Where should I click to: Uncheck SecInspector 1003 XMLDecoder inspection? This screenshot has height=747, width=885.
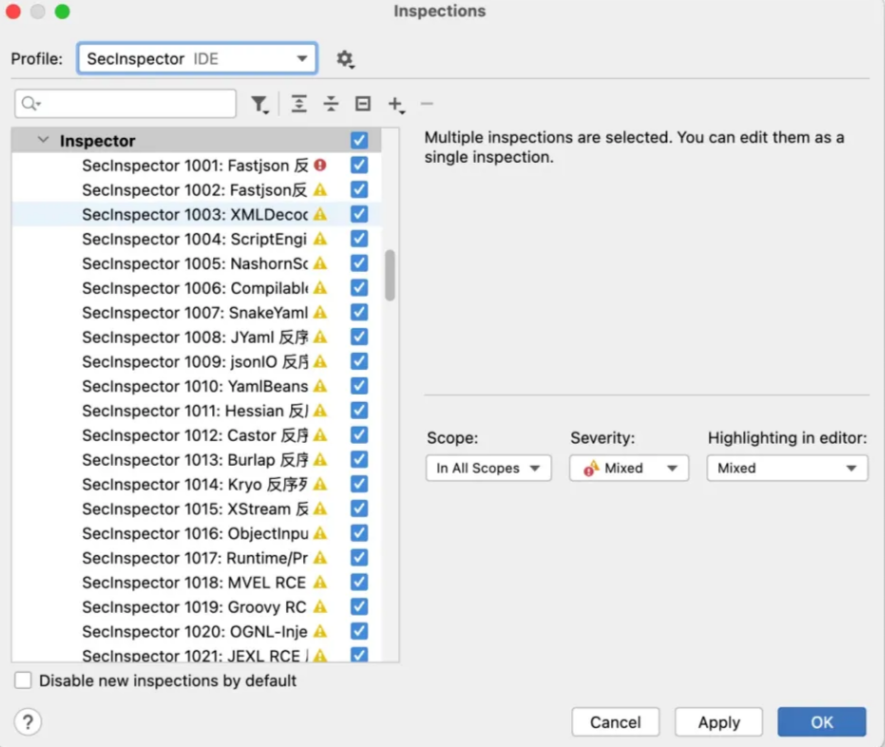[x=359, y=214]
